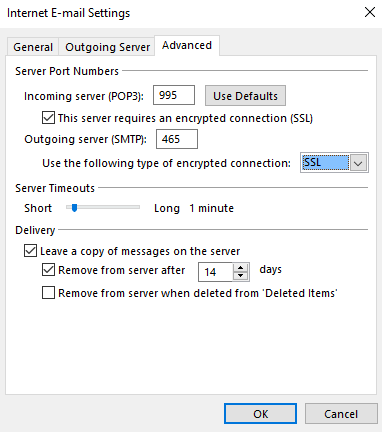The height and width of the screenshot is (432, 382).
Task: Enable Remove from server when deleted checkbox
Action: click(48, 293)
